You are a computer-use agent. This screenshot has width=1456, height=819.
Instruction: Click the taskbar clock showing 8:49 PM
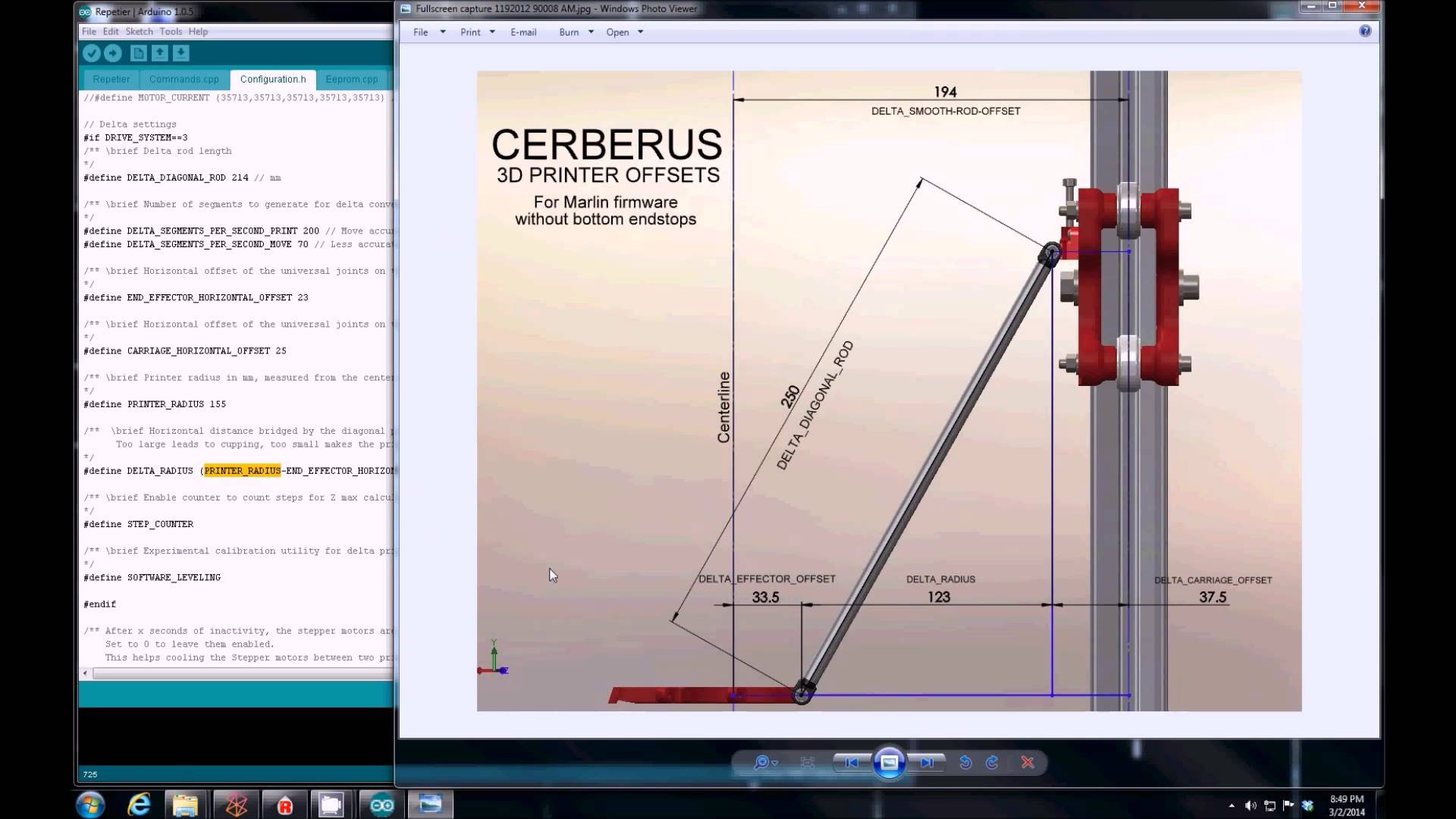(x=1347, y=805)
